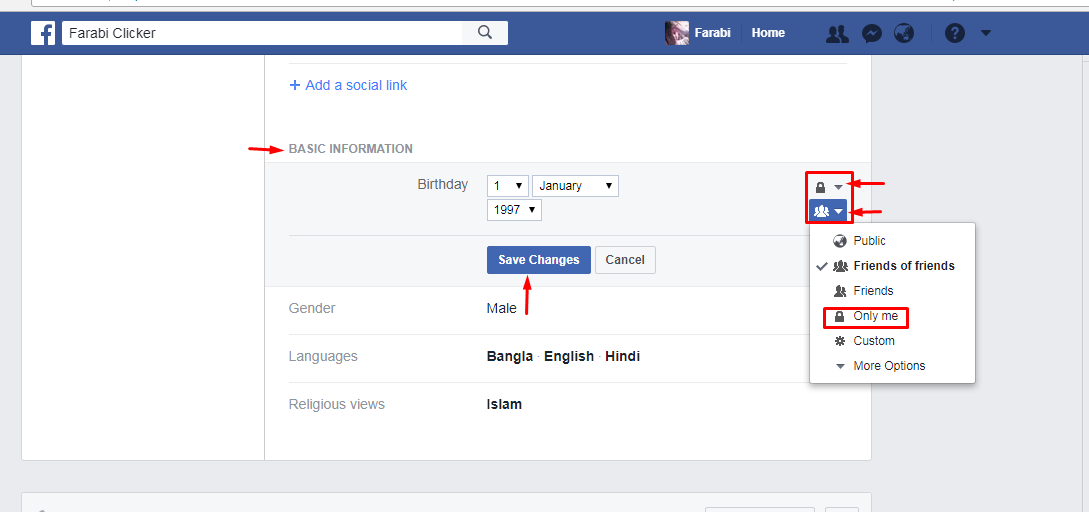Click the search magnifier icon
This screenshot has height=512, width=1089.
(485, 33)
